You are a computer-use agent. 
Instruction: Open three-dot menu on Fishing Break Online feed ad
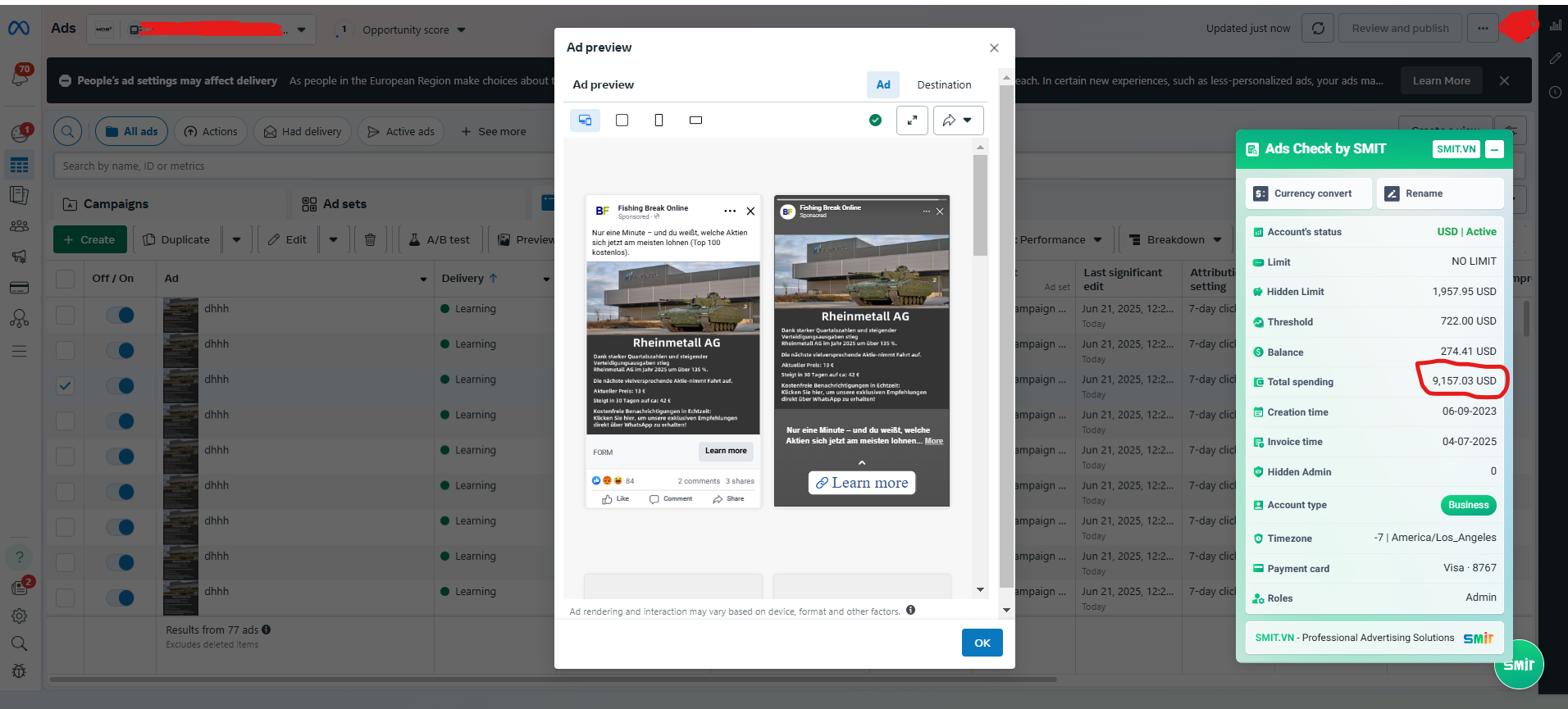[730, 211]
